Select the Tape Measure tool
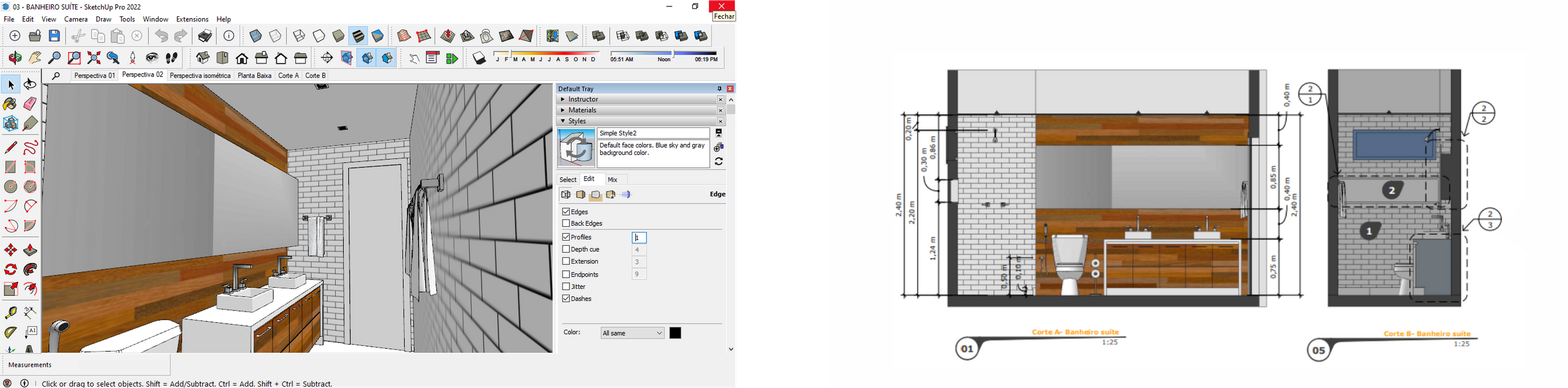 pos(11,312)
